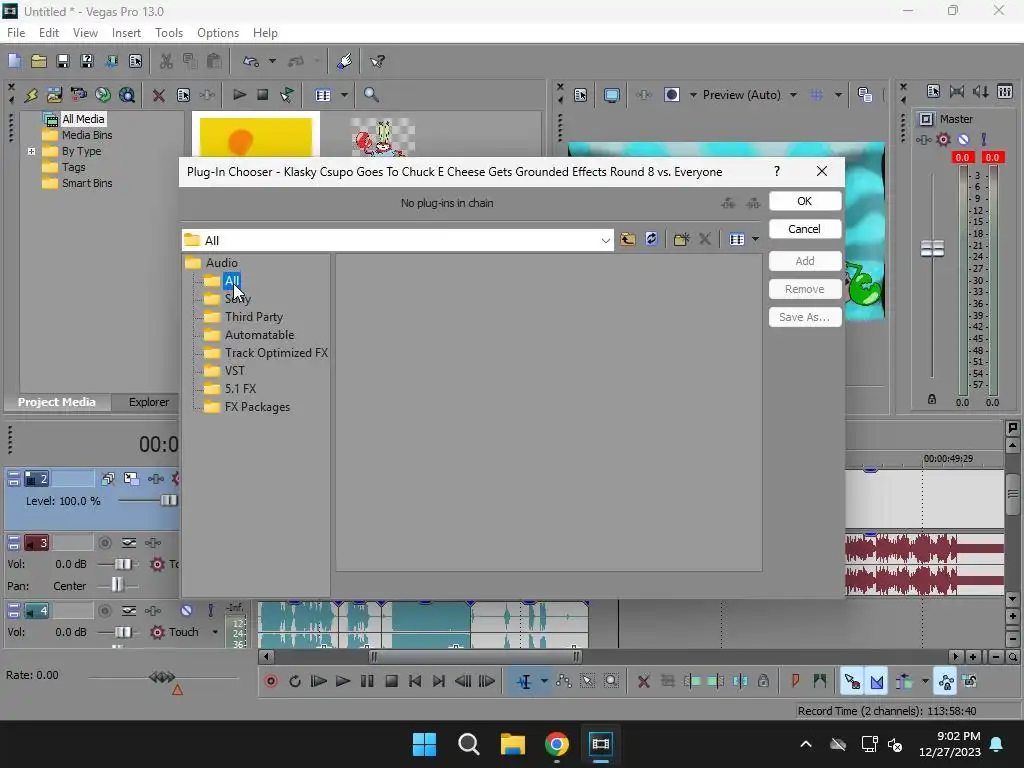Stop playback in transport bar
This screenshot has height=768, width=1024.
pyautogui.click(x=391, y=681)
